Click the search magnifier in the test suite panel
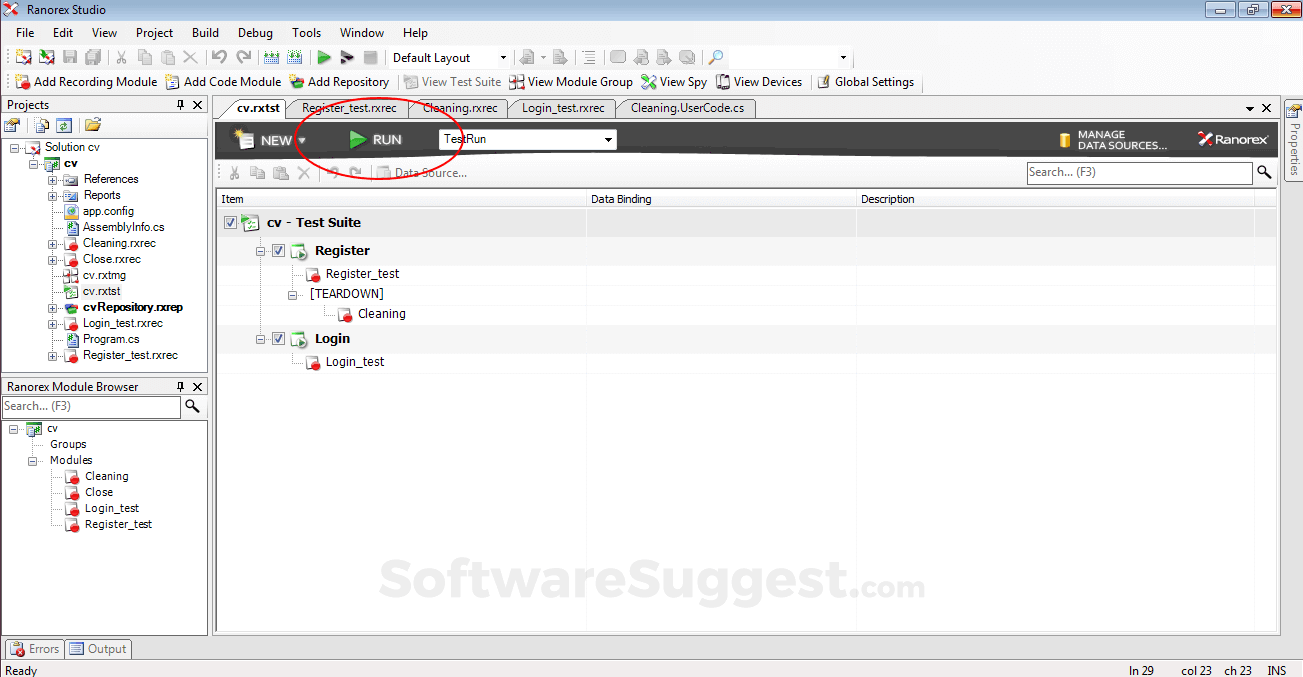1303x677 pixels. (1263, 172)
